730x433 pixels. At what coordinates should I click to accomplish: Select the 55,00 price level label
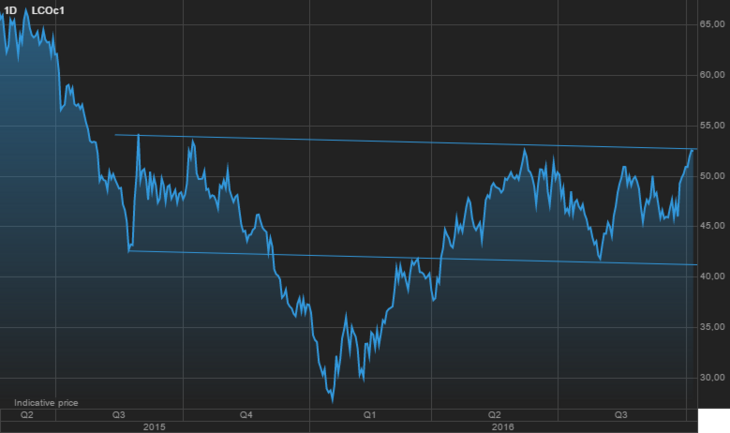pyautogui.click(x=712, y=126)
